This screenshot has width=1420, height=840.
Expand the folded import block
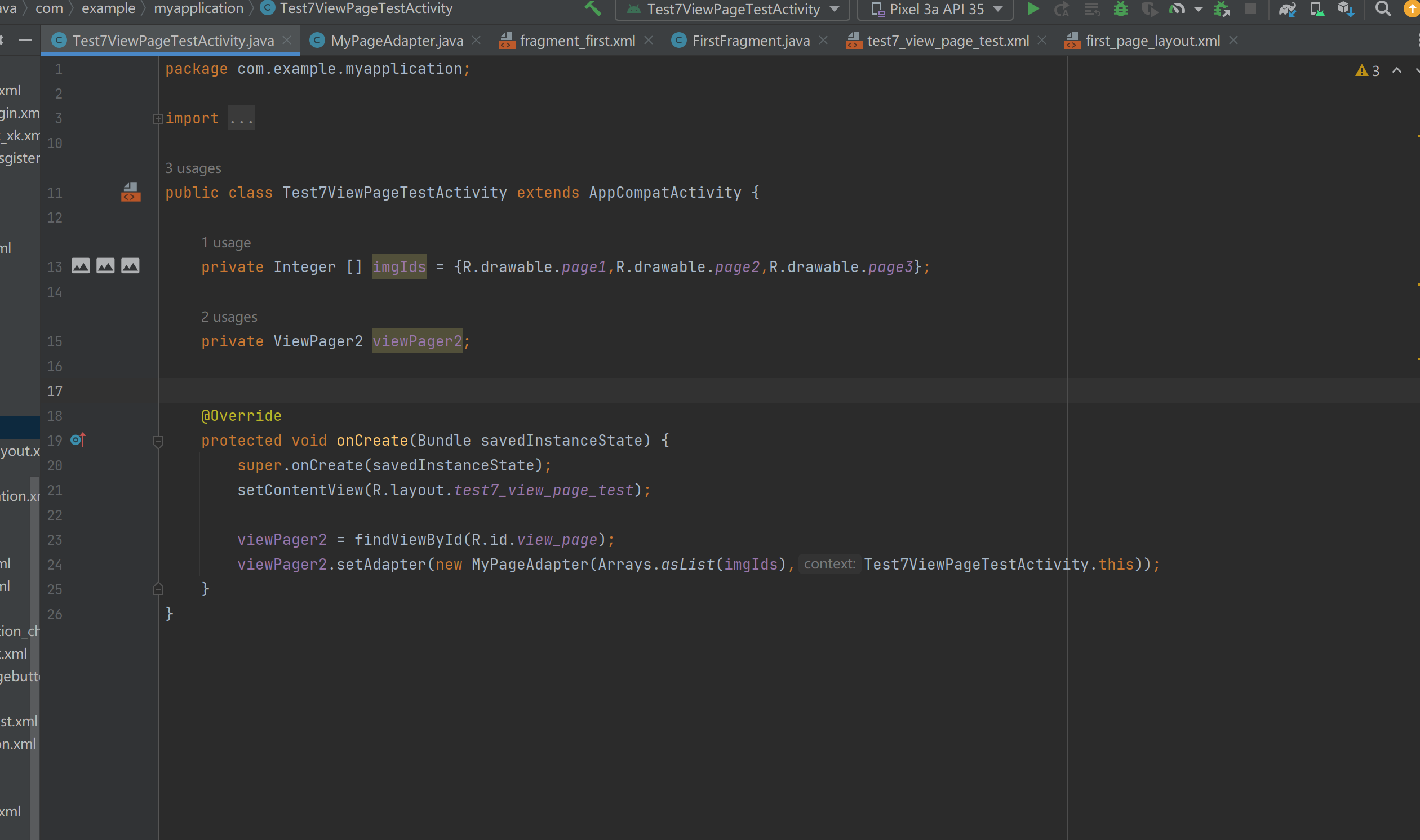pyautogui.click(x=158, y=118)
